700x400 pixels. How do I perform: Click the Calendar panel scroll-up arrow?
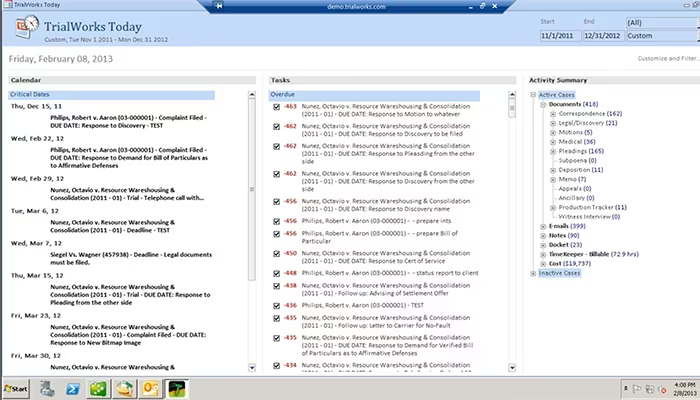coord(252,95)
